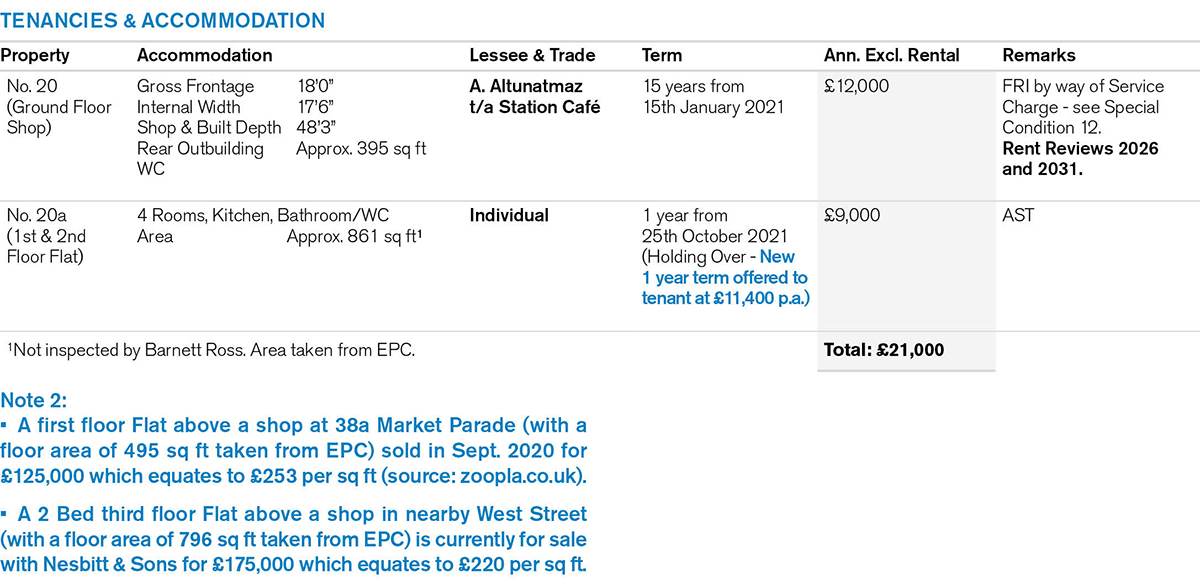Image resolution: width=1200 pixels, height=585 pixels.
Task: Click the Term column header
Action: (662, 56)
